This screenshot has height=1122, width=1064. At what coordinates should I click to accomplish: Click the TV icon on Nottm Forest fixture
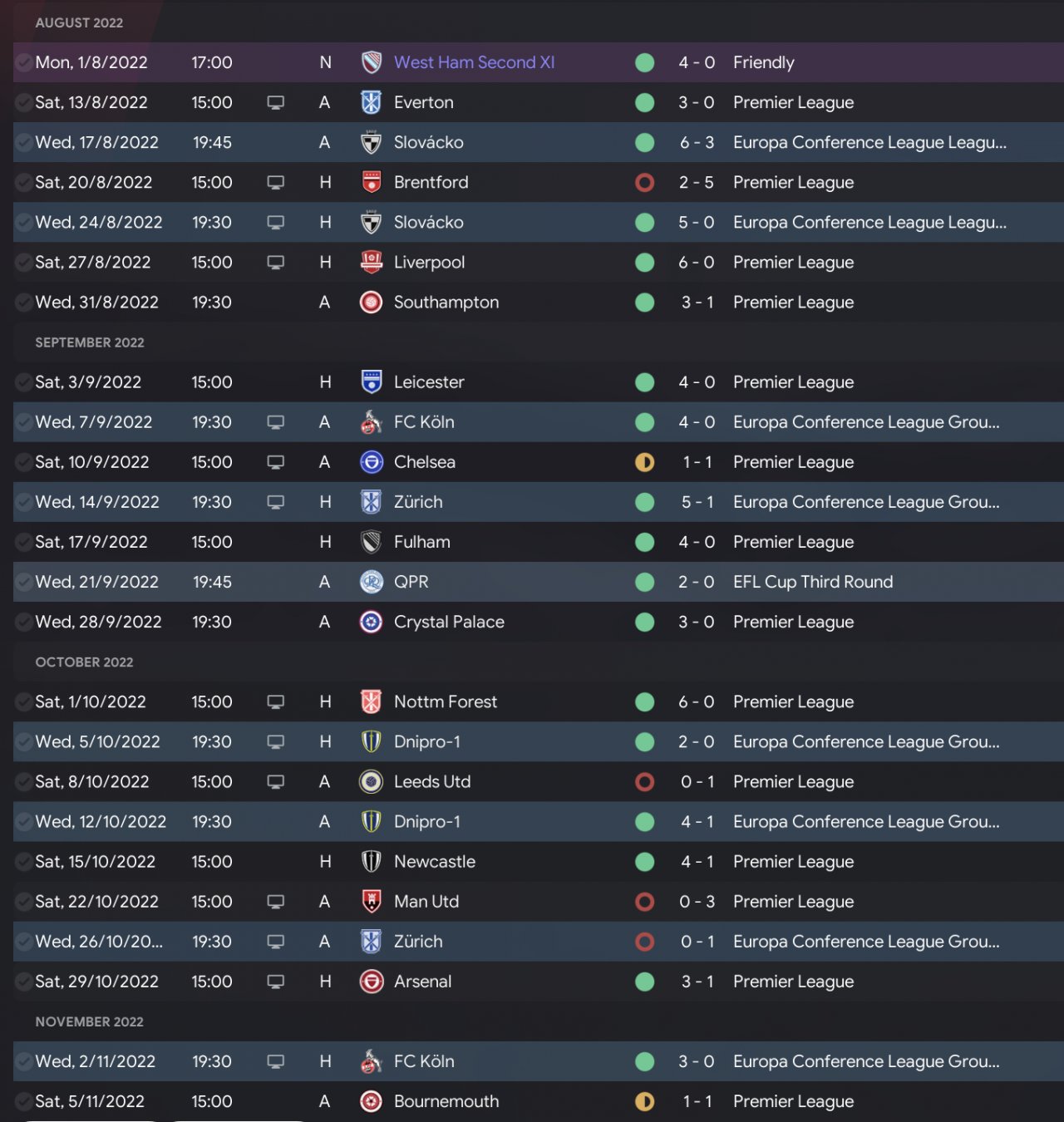pos(275,702)
